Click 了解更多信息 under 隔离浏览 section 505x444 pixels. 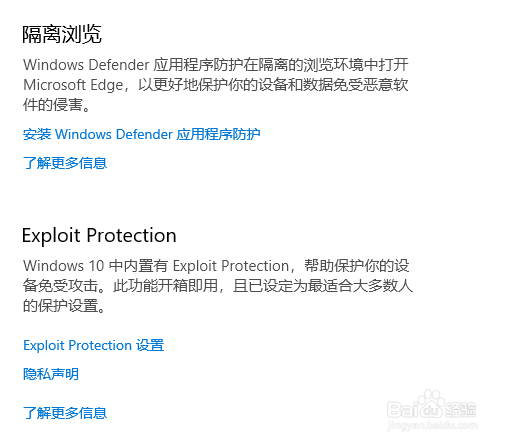(x=65, y=163)
